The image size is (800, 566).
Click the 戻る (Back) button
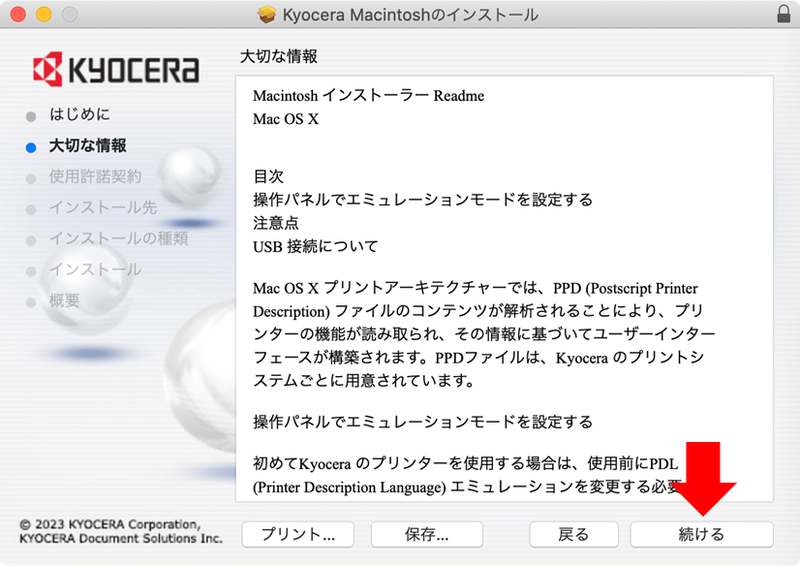point(573,534)
